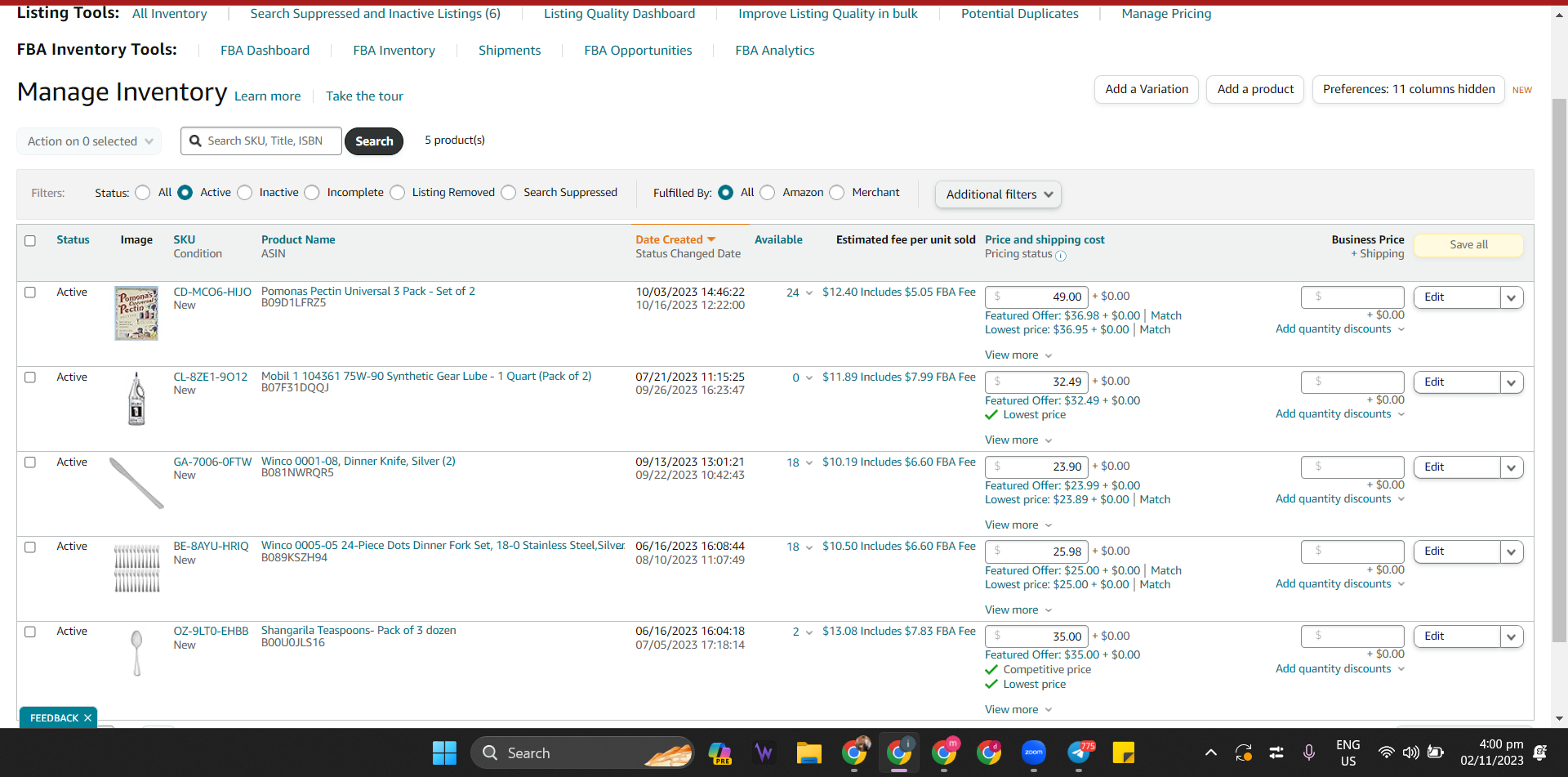1568x777 pixels.
Task: Open Telegram from the taskbar
Action: [x=1080, y=752]
